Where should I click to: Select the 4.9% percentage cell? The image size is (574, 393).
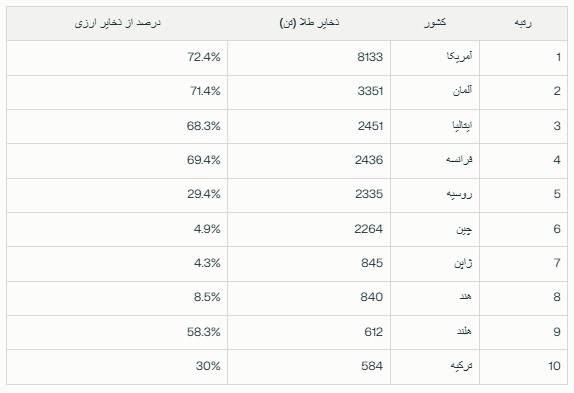[117, 229]
